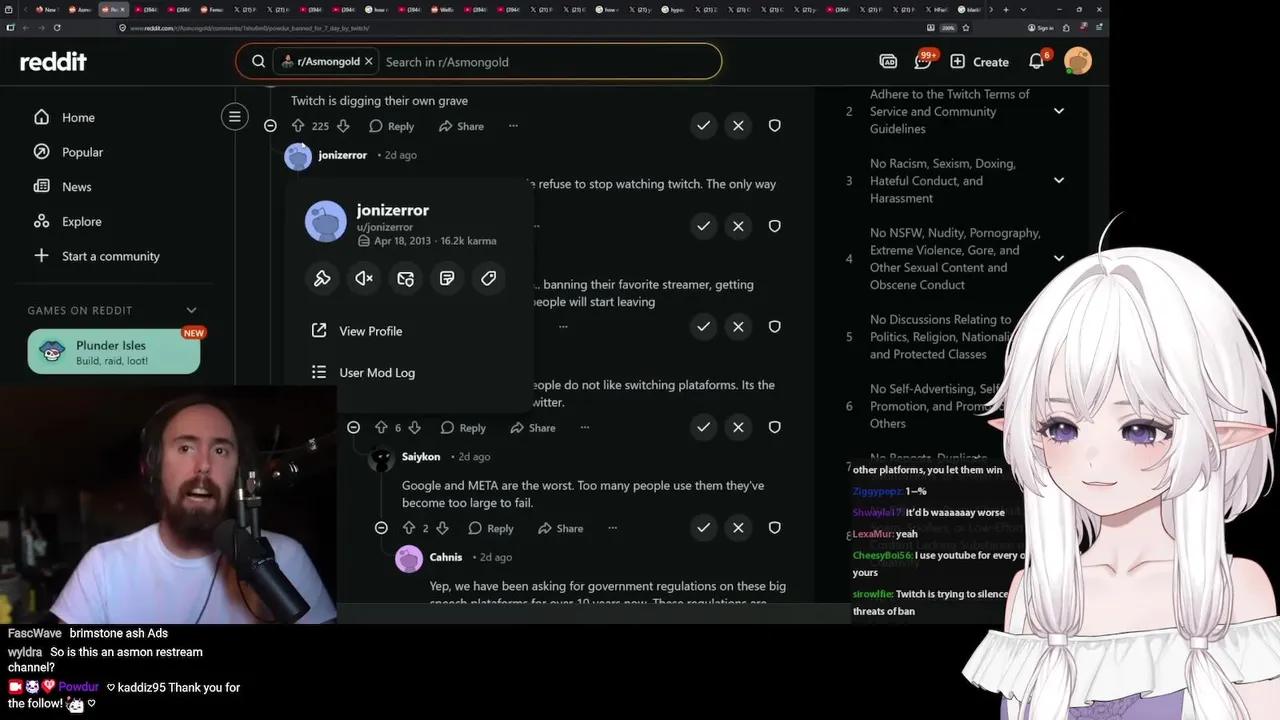1280x720 pixels.
Task: Add a mod note via note icon
Action: pos(447,278)
